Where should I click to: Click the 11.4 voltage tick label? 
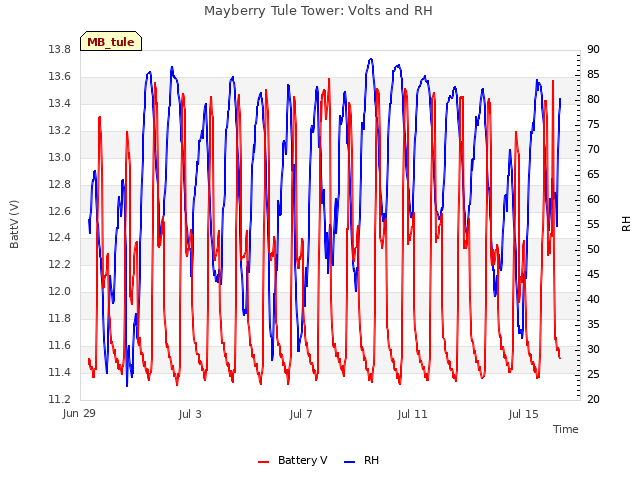tap(59, 372)
